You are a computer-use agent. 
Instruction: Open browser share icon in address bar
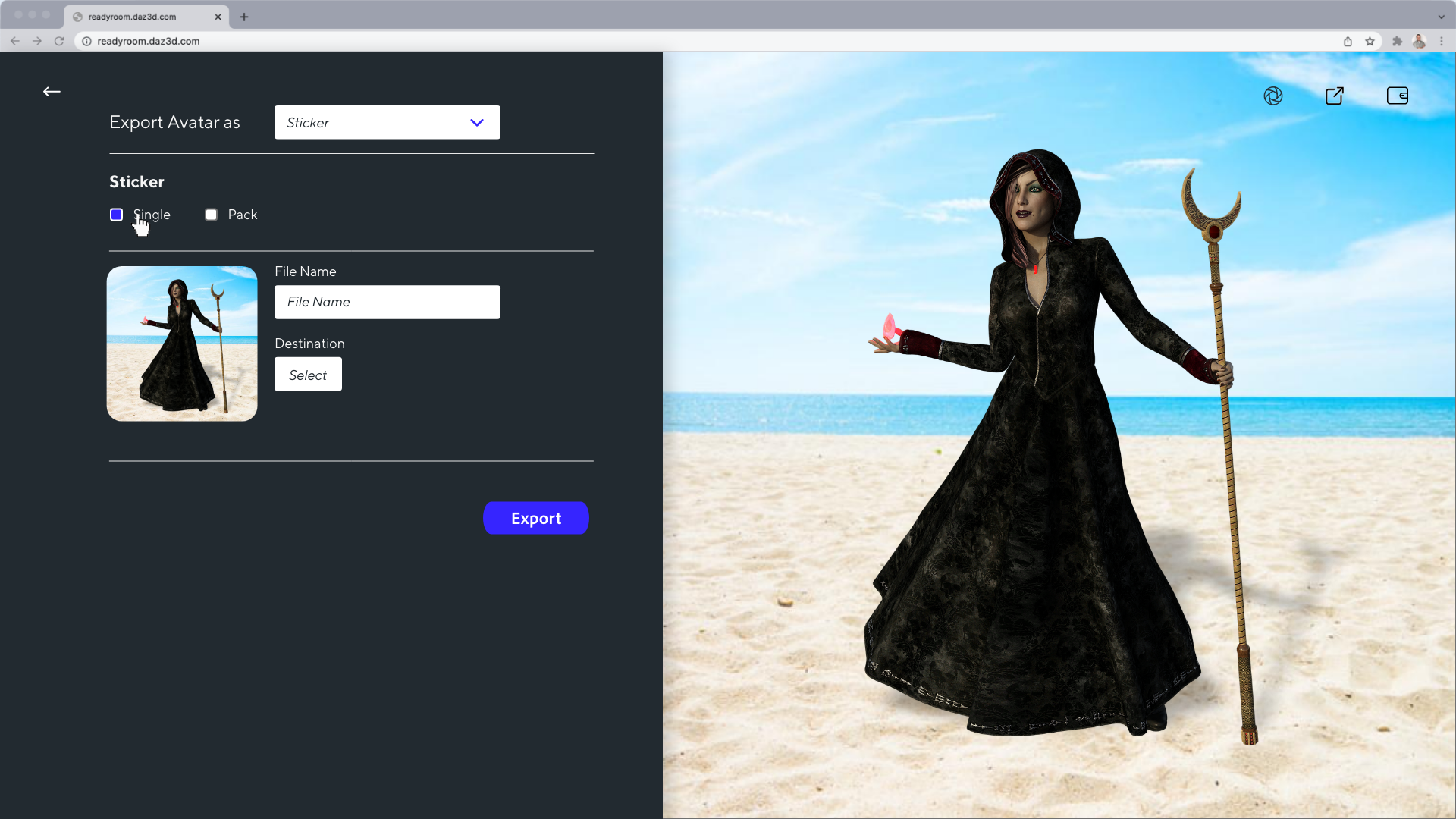coord(1348,41)
